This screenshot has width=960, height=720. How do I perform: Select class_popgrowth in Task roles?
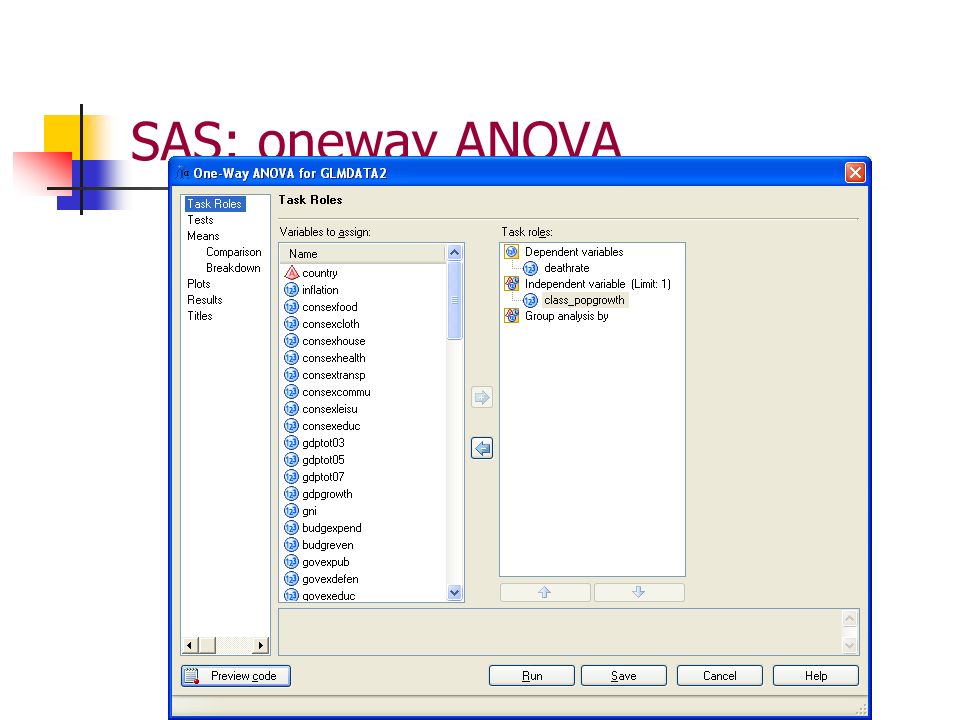pyautogui.click(x=584, y=300)
